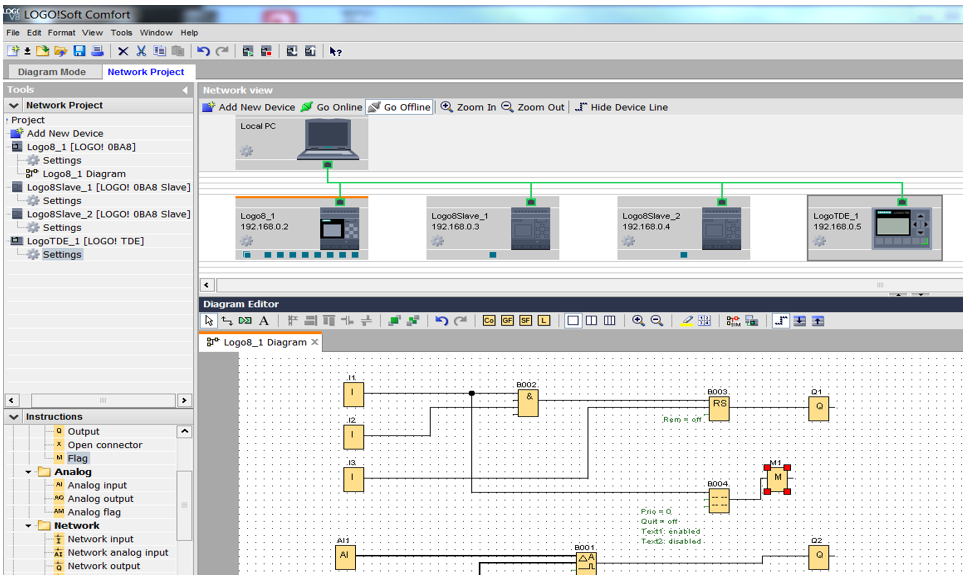Image resolution: width=967 pixels, height=575 pixels.
Task: Click the Instructions list scroll up arrow
Action: click(184, 431)
